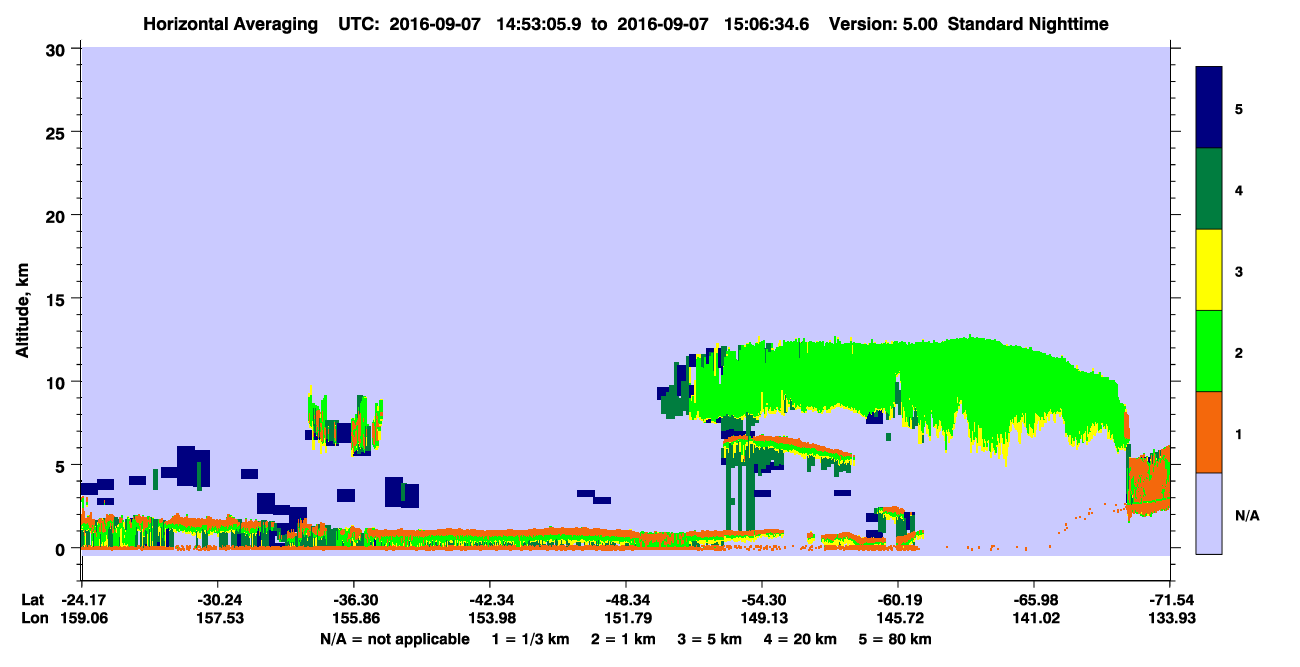The width and height of the screenshot is (1300, 667).
Task: Click the start time '14:53:05.9'
Action: click(x=539, y=23)
